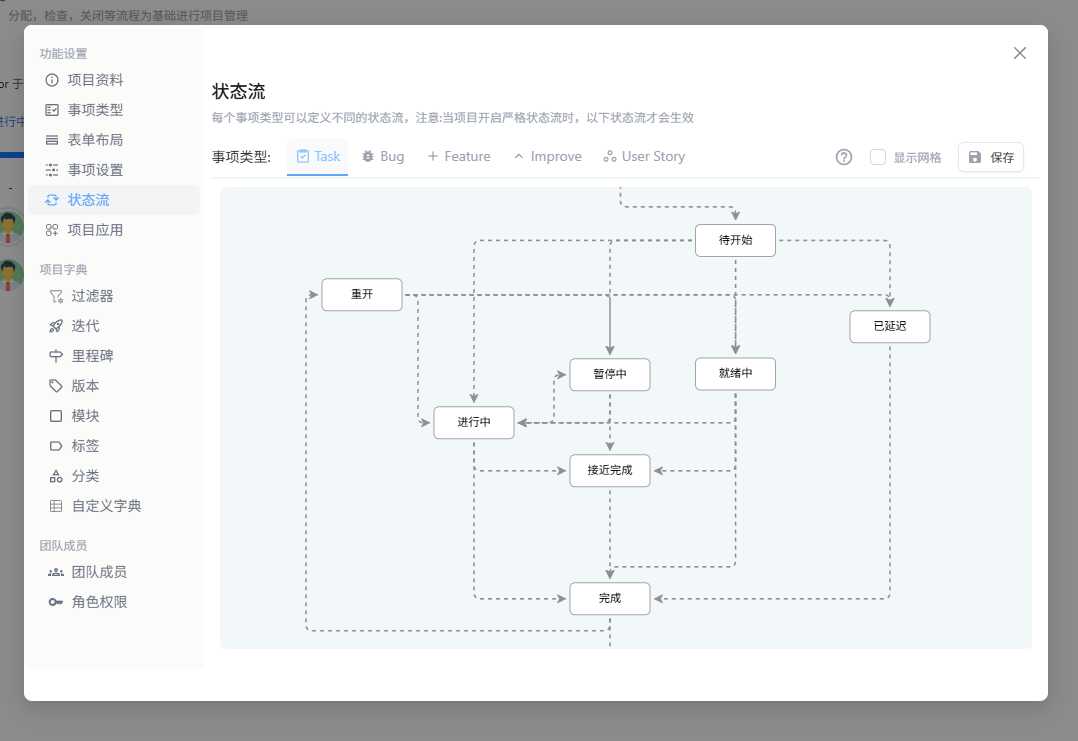Click the 标签 label icon
This screenshot has width=1078, height=741.
pyautogui.click(x=56, y=446)
